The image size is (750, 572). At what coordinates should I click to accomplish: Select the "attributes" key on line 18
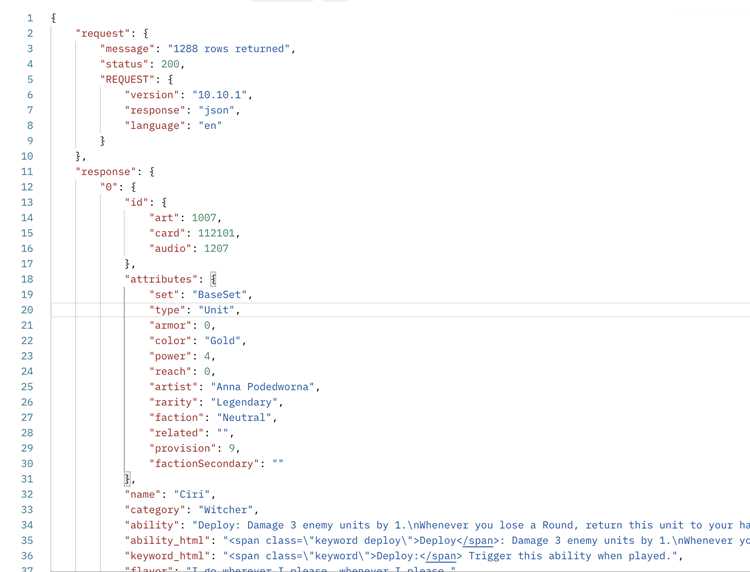(161, 279)
